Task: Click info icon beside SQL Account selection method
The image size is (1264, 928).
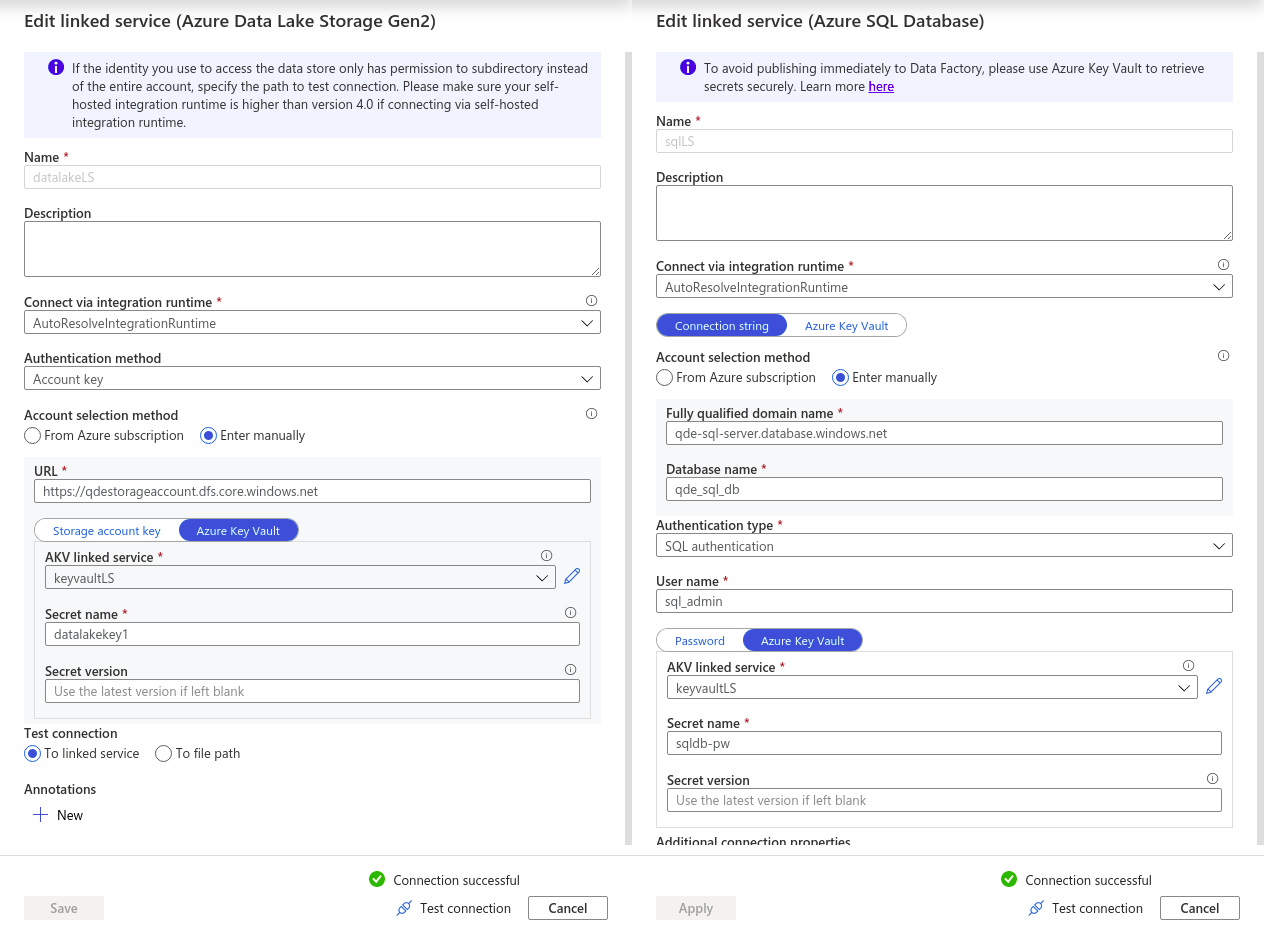Action: pyautogui.click(x=1223, y=356)
